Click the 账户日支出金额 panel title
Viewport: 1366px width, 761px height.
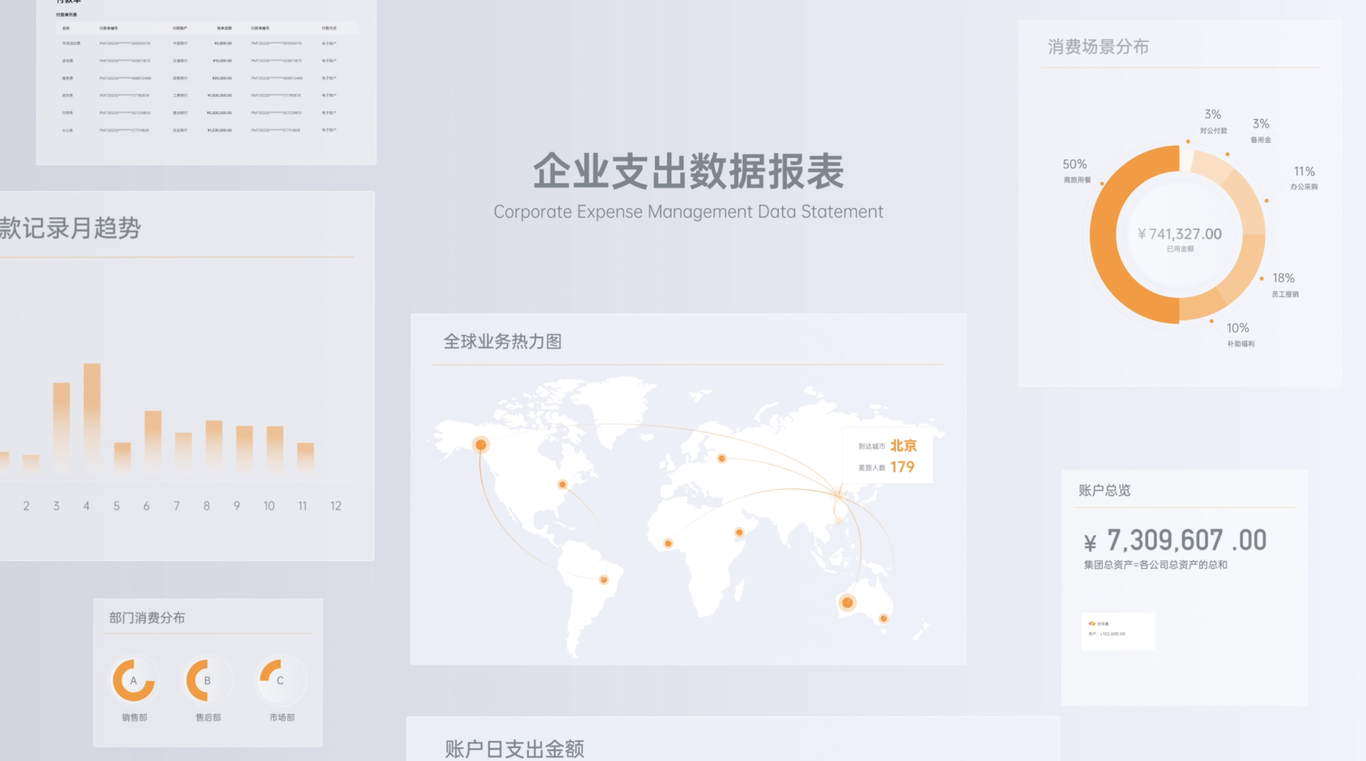(x=514, y=749)
